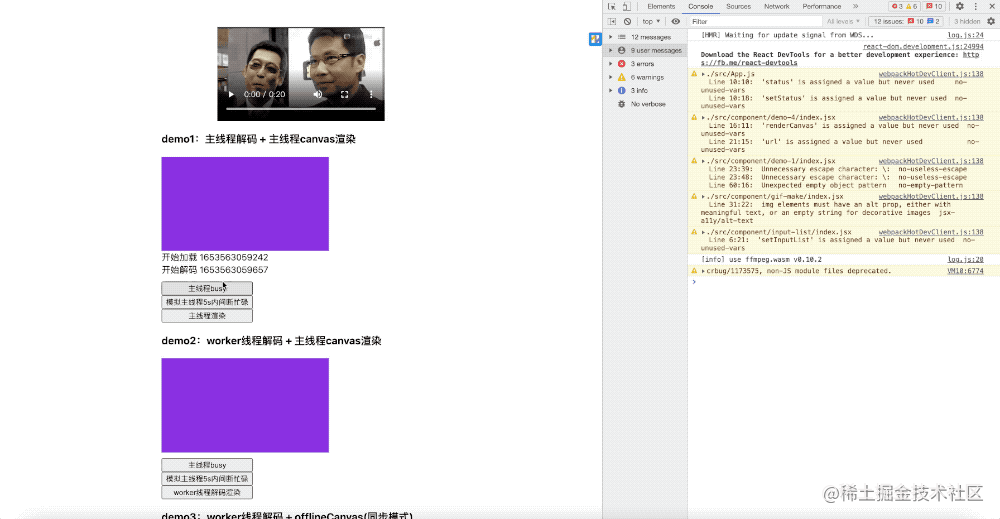Create a live expression with the eye icon
Viewport: 1000px width, 519px height.
coord(675,21)
